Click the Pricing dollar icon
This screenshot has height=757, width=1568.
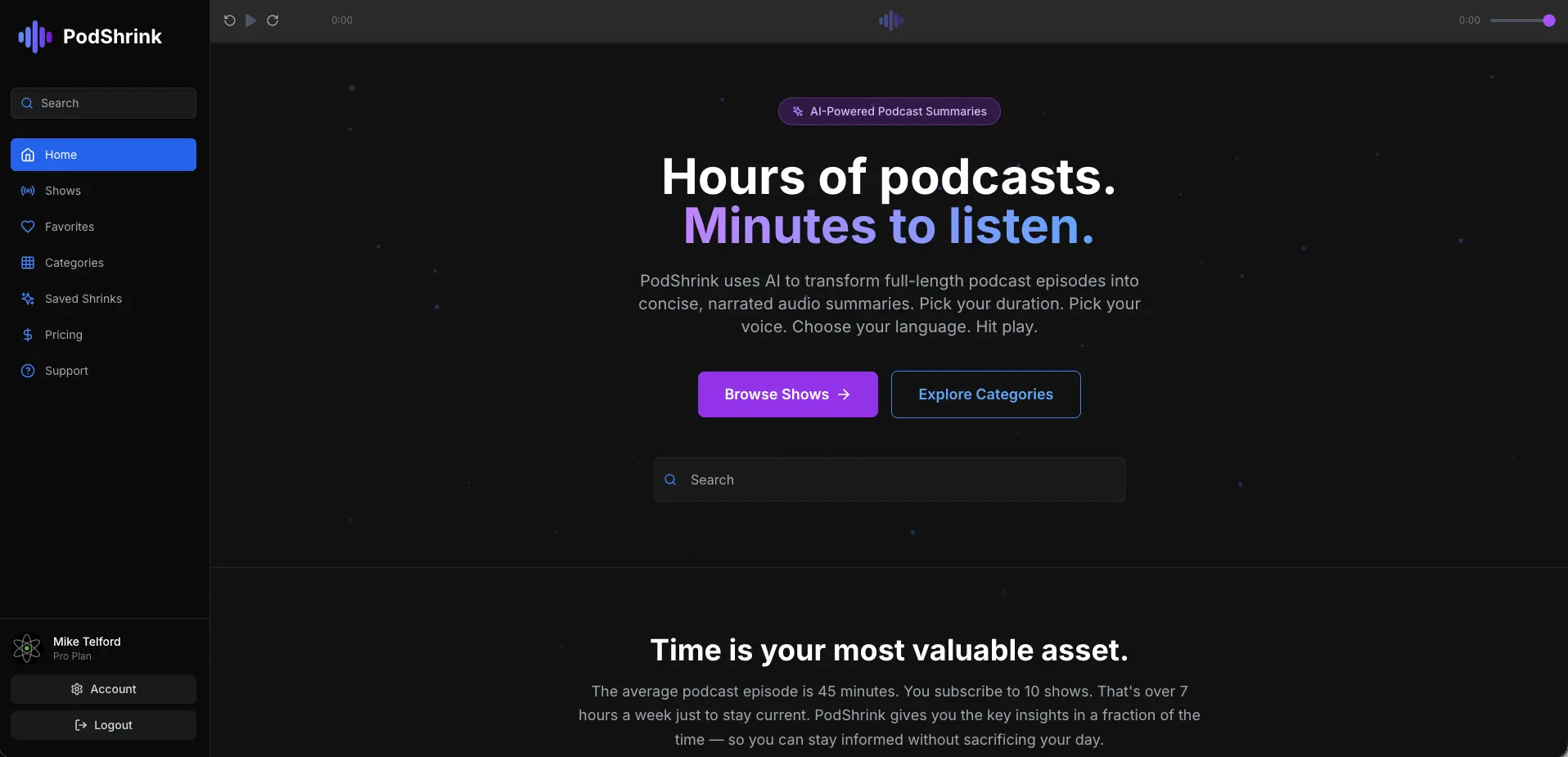pyautogui.click(x=28, y=335)
